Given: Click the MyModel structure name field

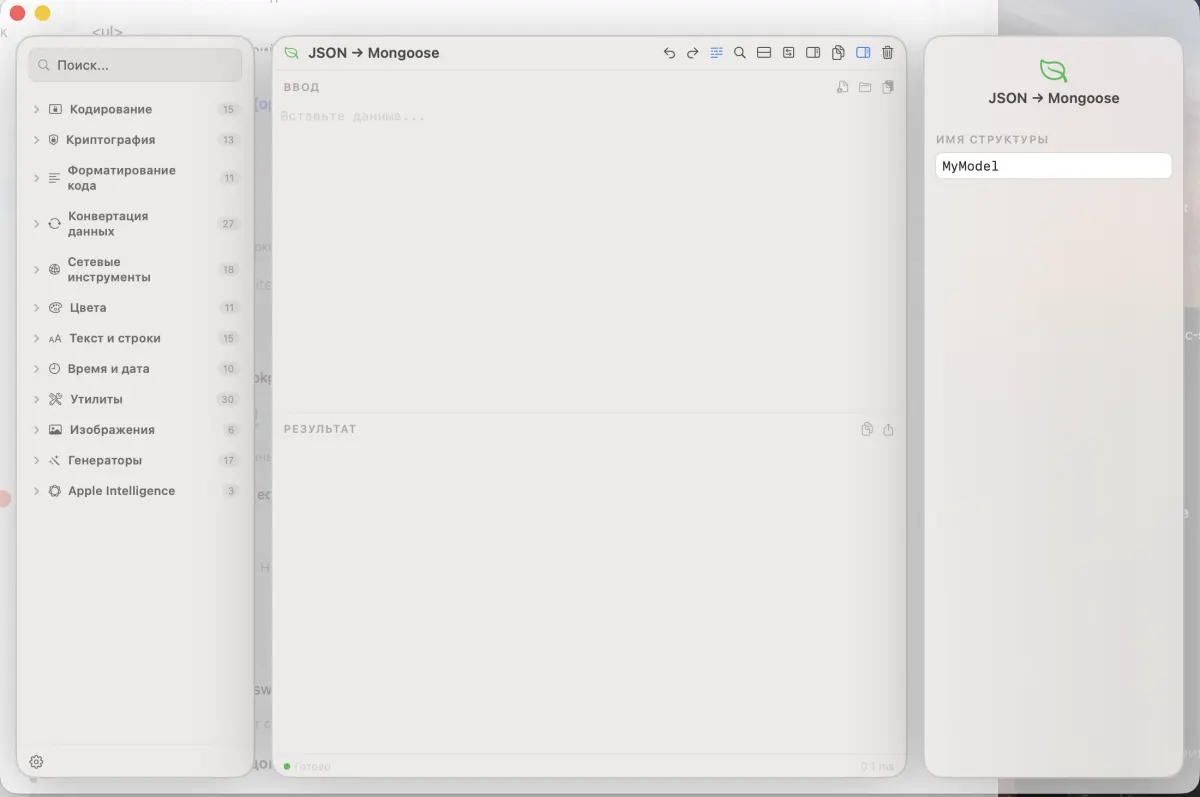Looking at the screenshot, I should [1053, 166].
